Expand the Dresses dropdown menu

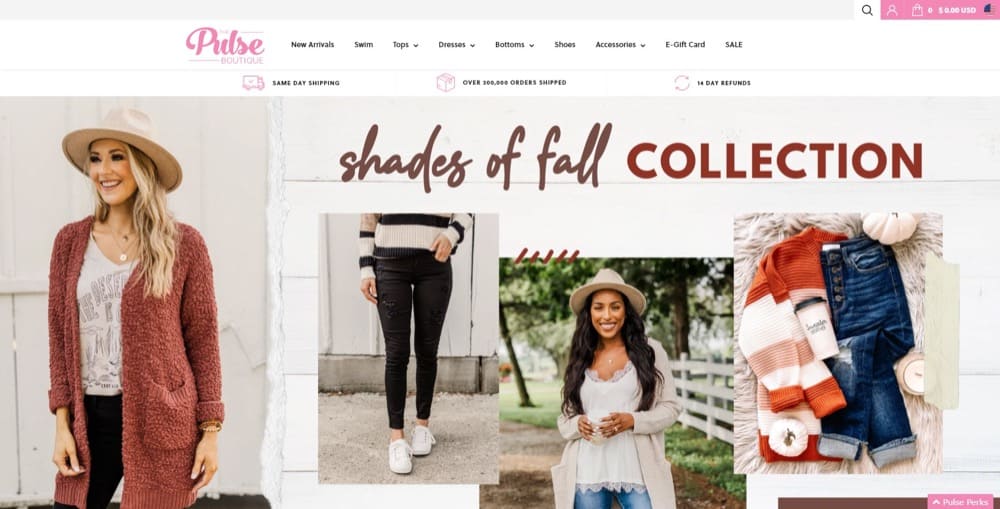(x=457, y=45)
